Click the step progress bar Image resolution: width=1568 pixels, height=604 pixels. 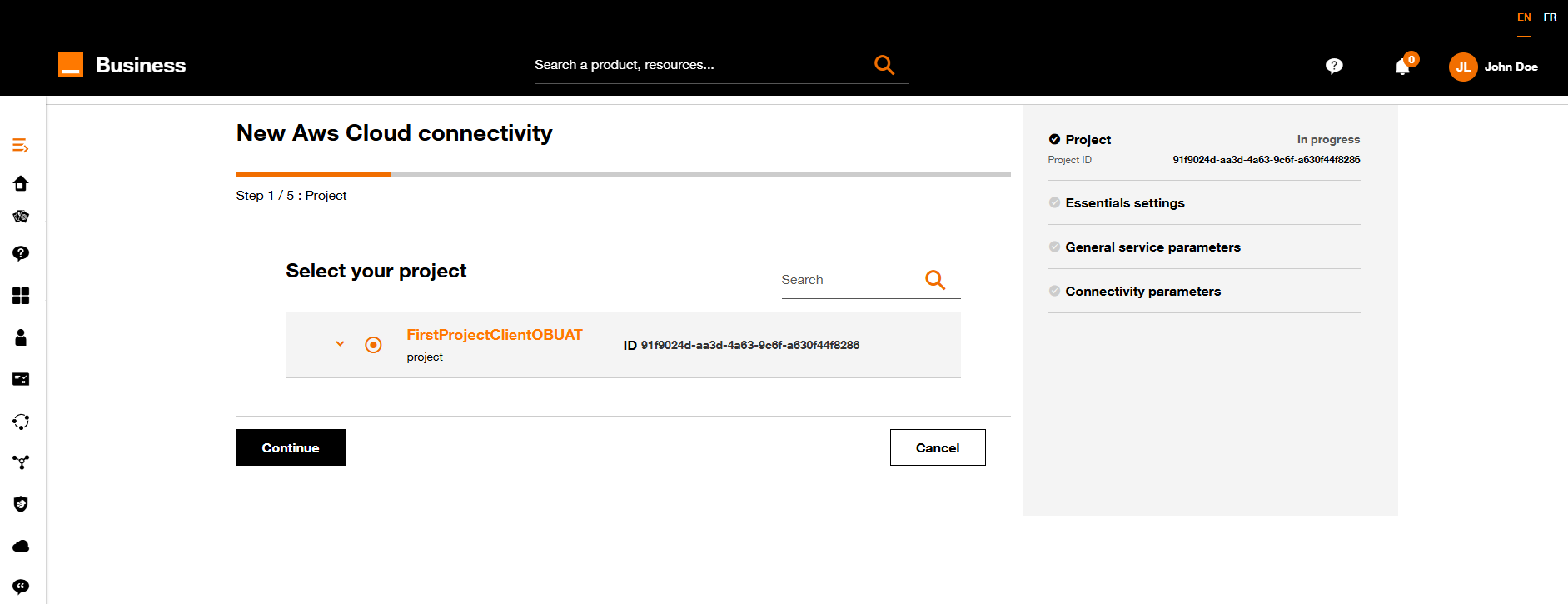pyautogui.click(x=624, y=174)
